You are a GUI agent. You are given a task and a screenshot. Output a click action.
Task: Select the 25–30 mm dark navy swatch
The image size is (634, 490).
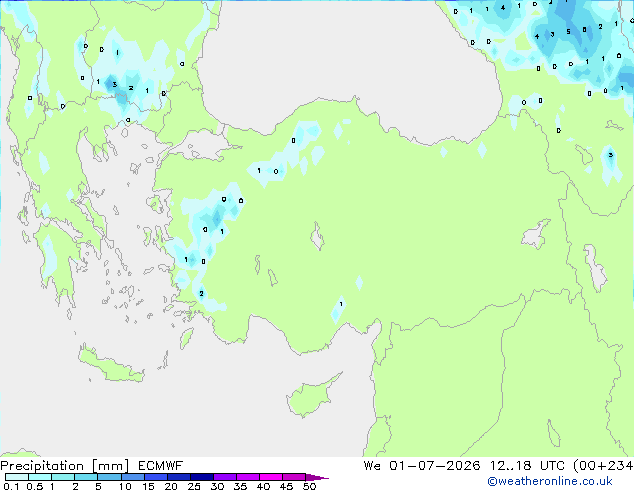pos(202,477)
